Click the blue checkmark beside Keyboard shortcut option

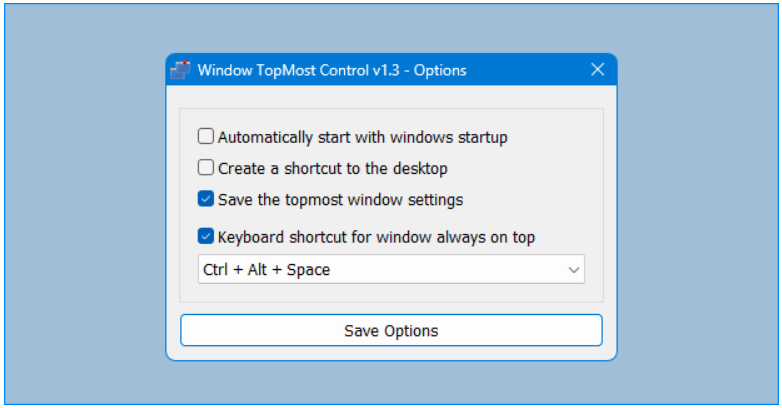pos(206,237)
